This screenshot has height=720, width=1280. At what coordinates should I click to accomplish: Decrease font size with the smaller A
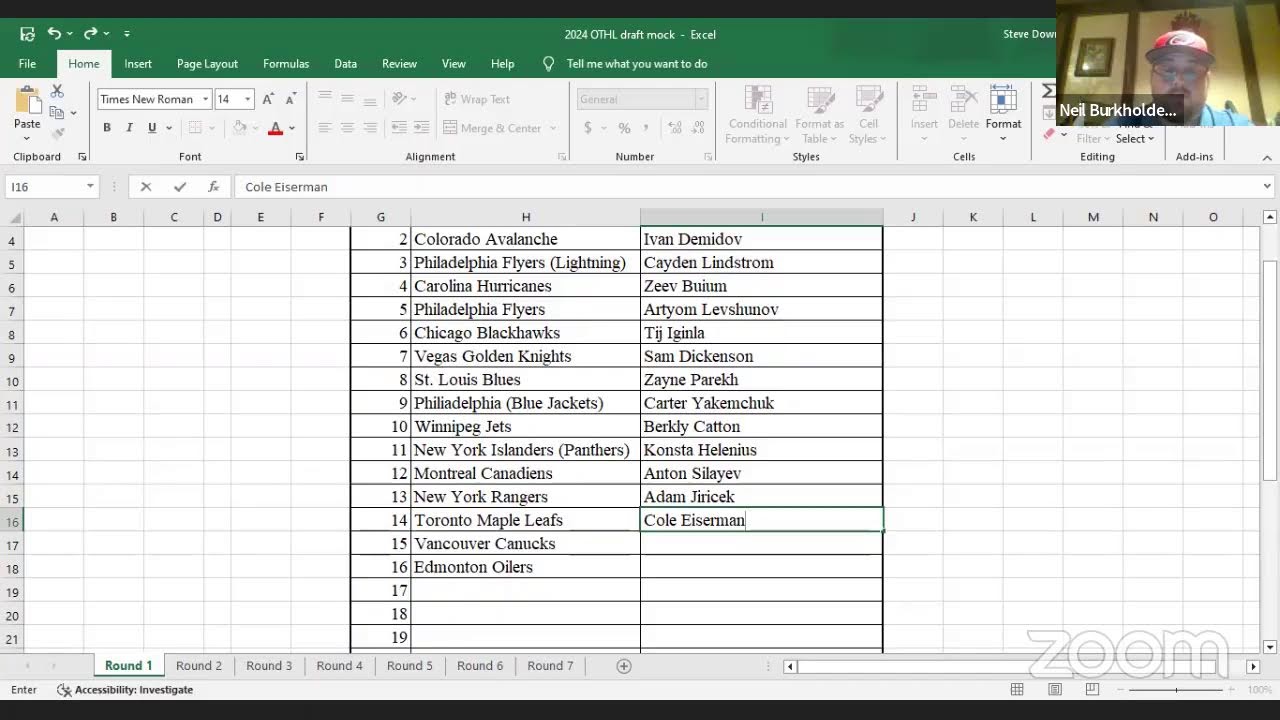[290, 99]
